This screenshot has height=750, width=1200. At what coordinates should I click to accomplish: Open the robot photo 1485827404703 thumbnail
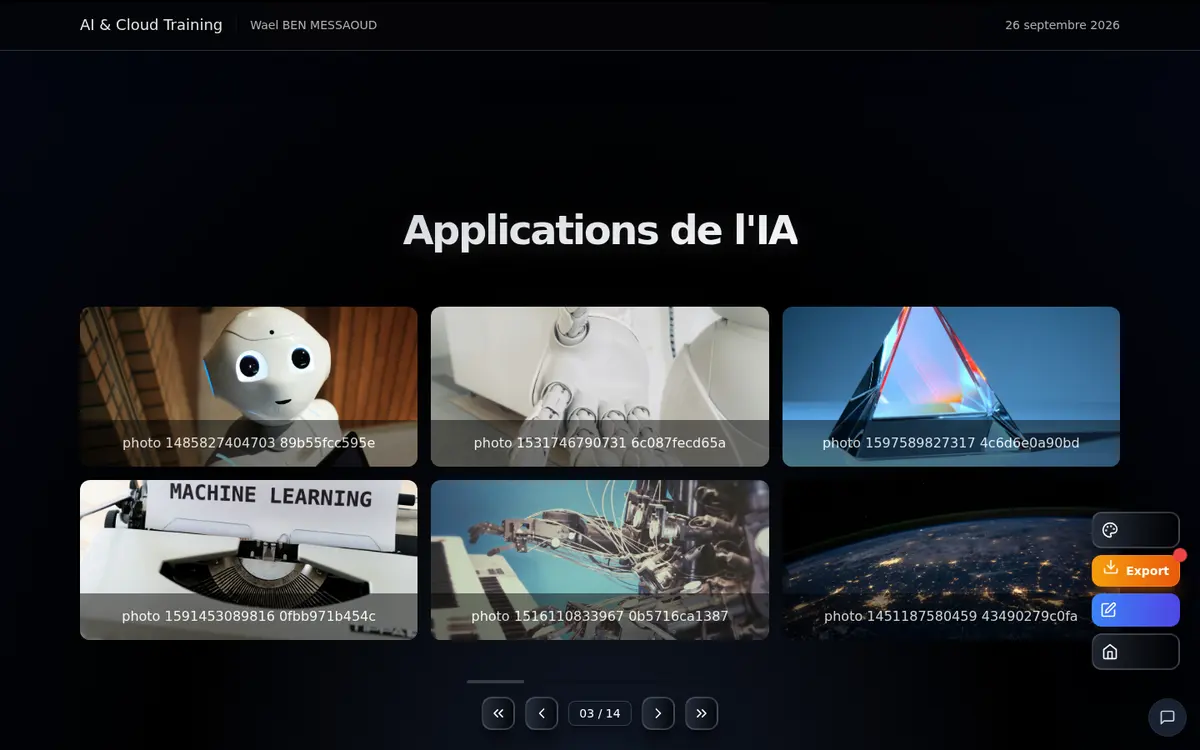(x=249, y=386)
